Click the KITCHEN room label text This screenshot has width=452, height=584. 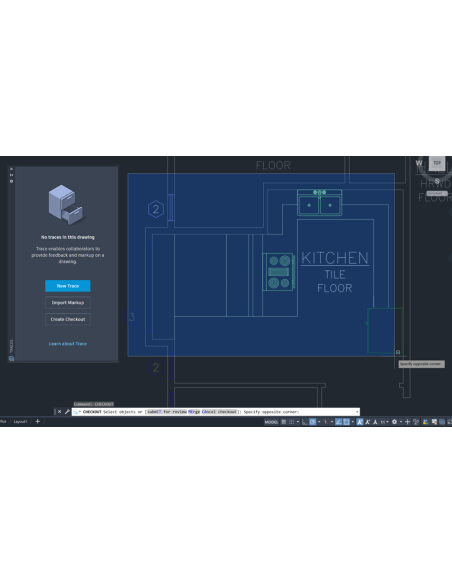[x=335, y=258]
